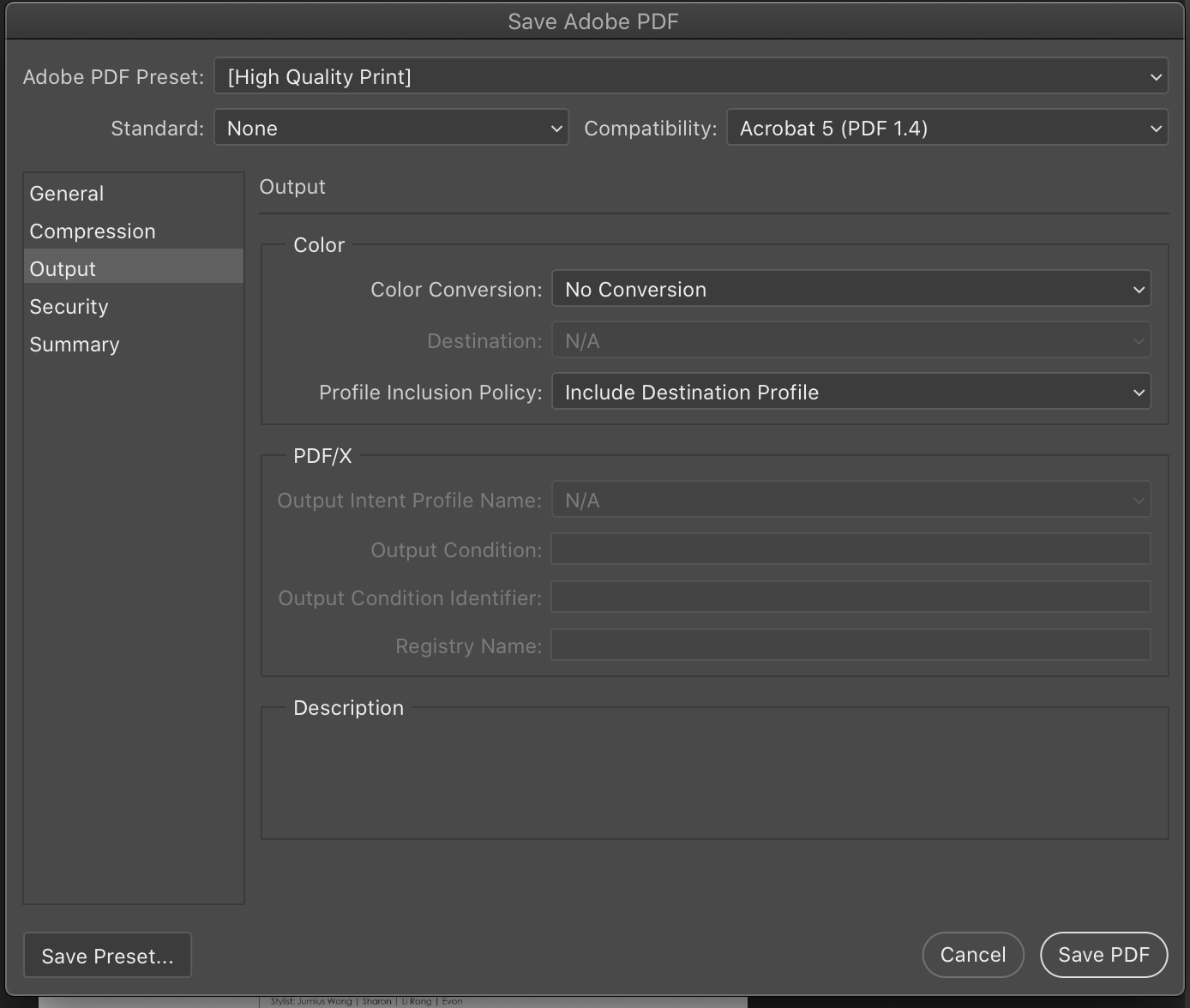Viewport: 1190px width, 1008px height.
Task: Click the Save Adobe PDF title bar
Action: [592, 21]
